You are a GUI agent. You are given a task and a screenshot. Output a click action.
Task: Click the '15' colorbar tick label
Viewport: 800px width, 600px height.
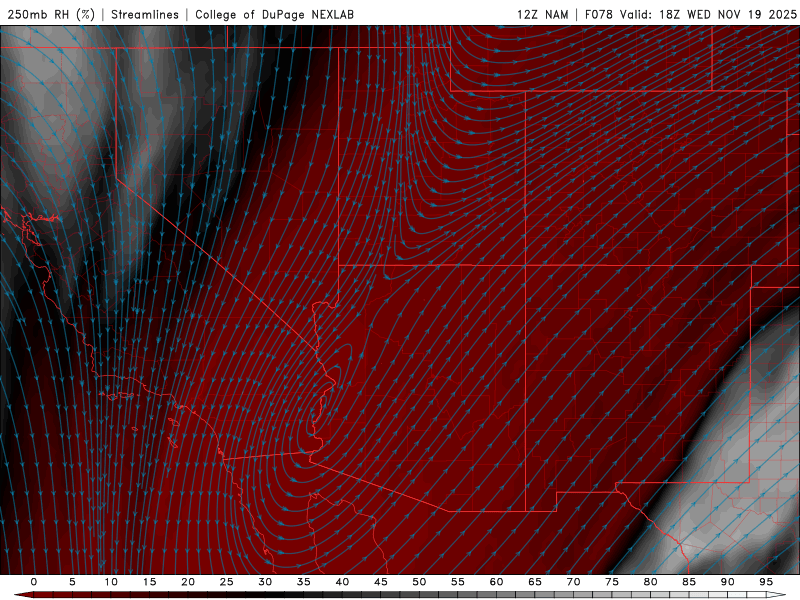pos(149,582)
